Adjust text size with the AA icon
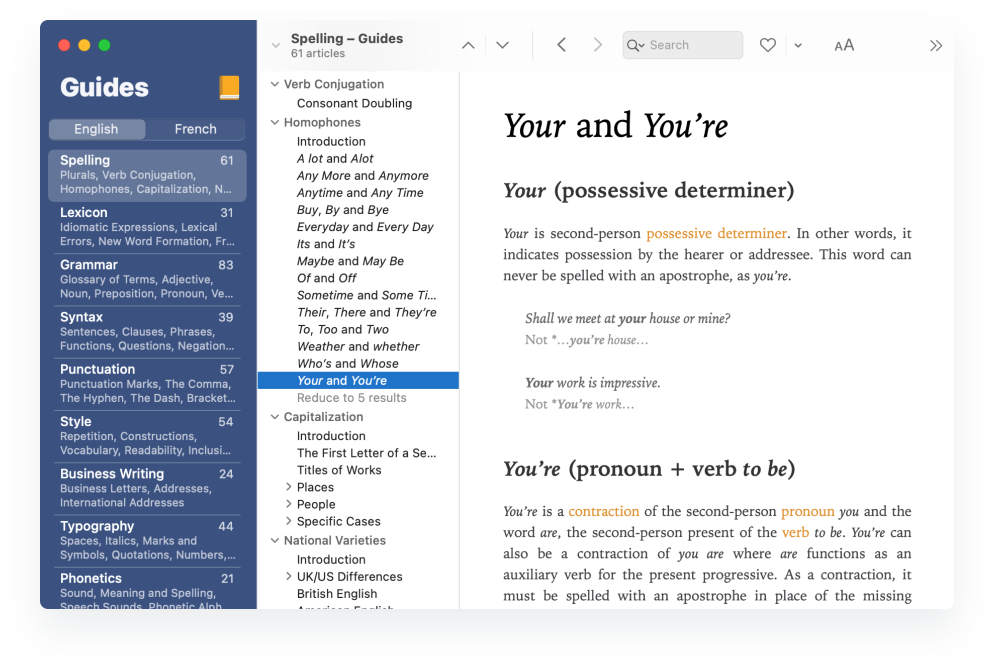The width and height of the screenshot is (994, 669). (844, 45)
